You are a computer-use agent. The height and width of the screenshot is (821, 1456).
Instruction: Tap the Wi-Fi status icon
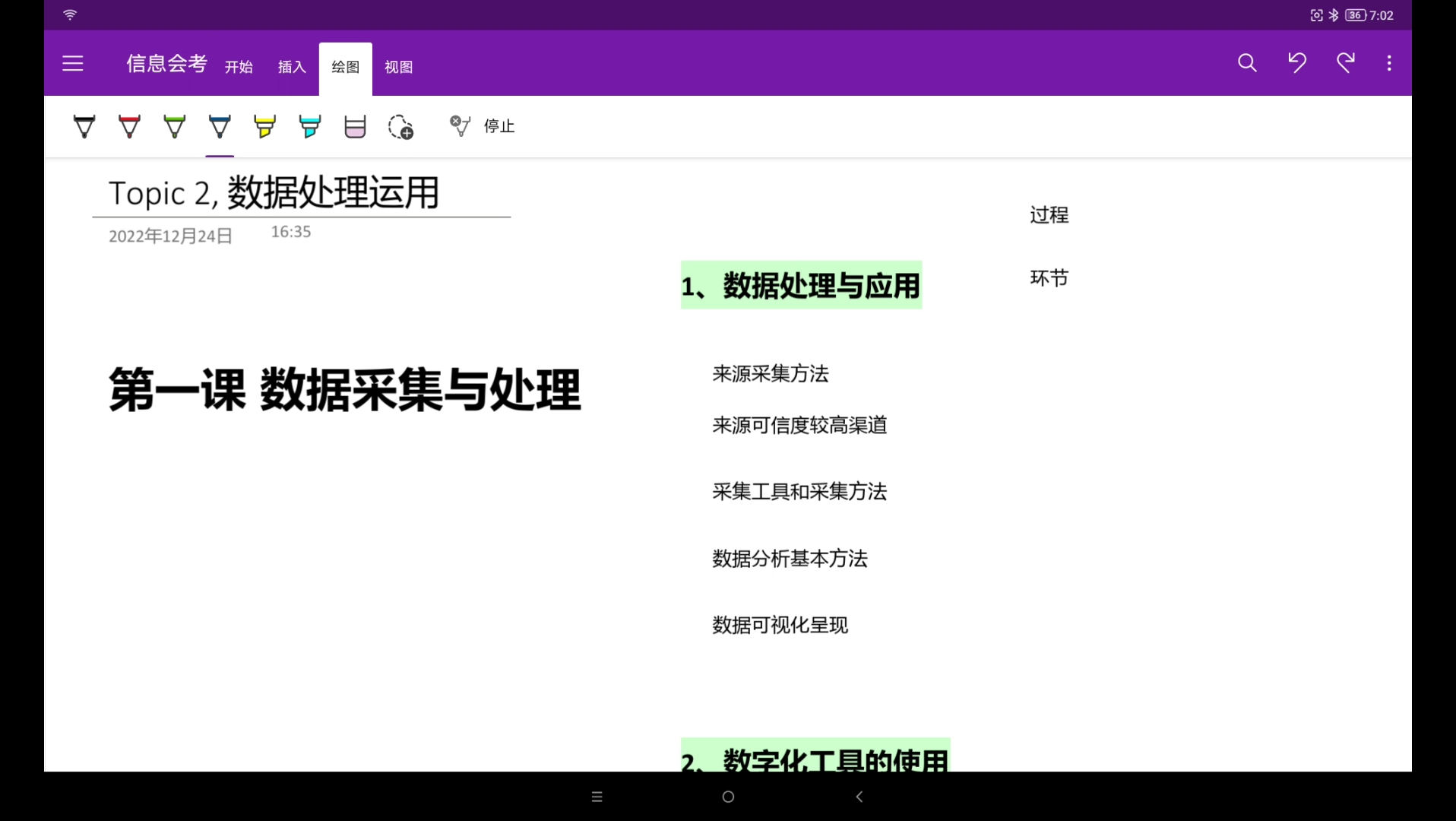coord(70,14)
